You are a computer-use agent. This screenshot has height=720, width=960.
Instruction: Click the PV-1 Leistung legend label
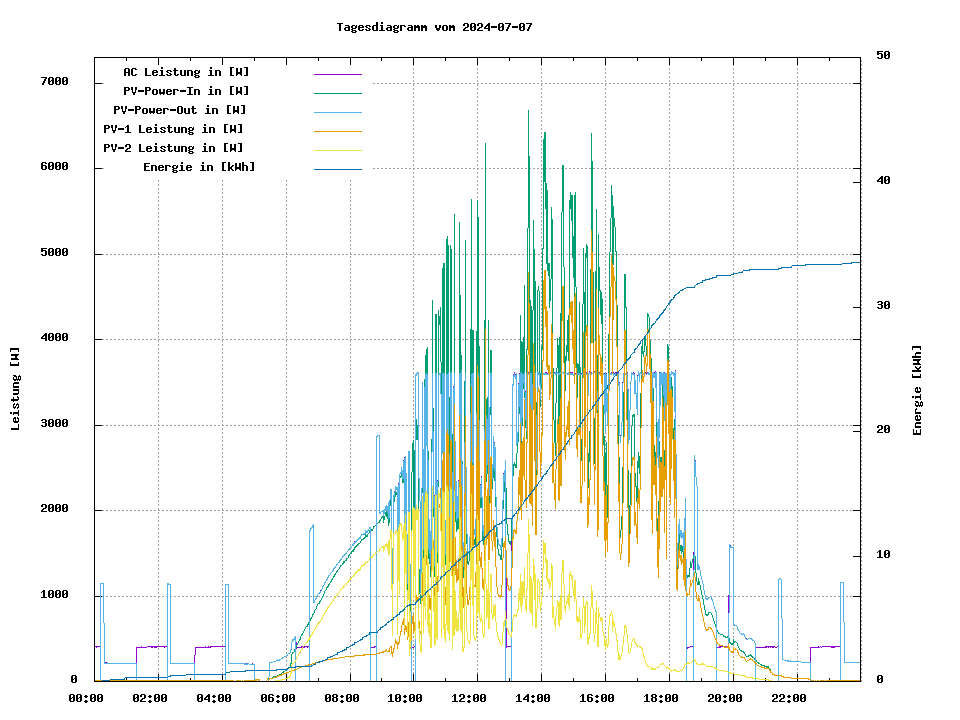point(173,129)
